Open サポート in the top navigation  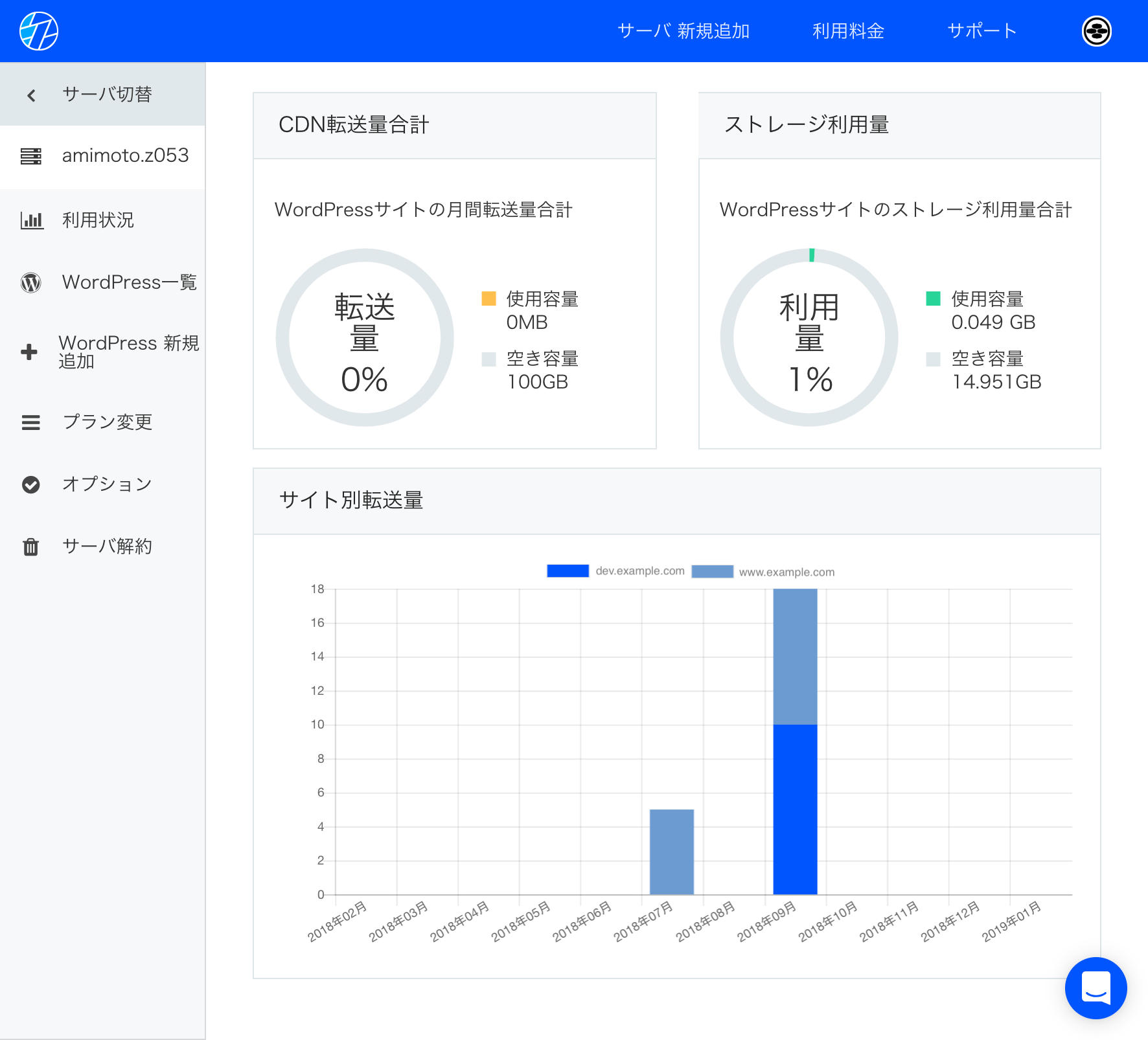pyautogui.click(x=982, y=31)
